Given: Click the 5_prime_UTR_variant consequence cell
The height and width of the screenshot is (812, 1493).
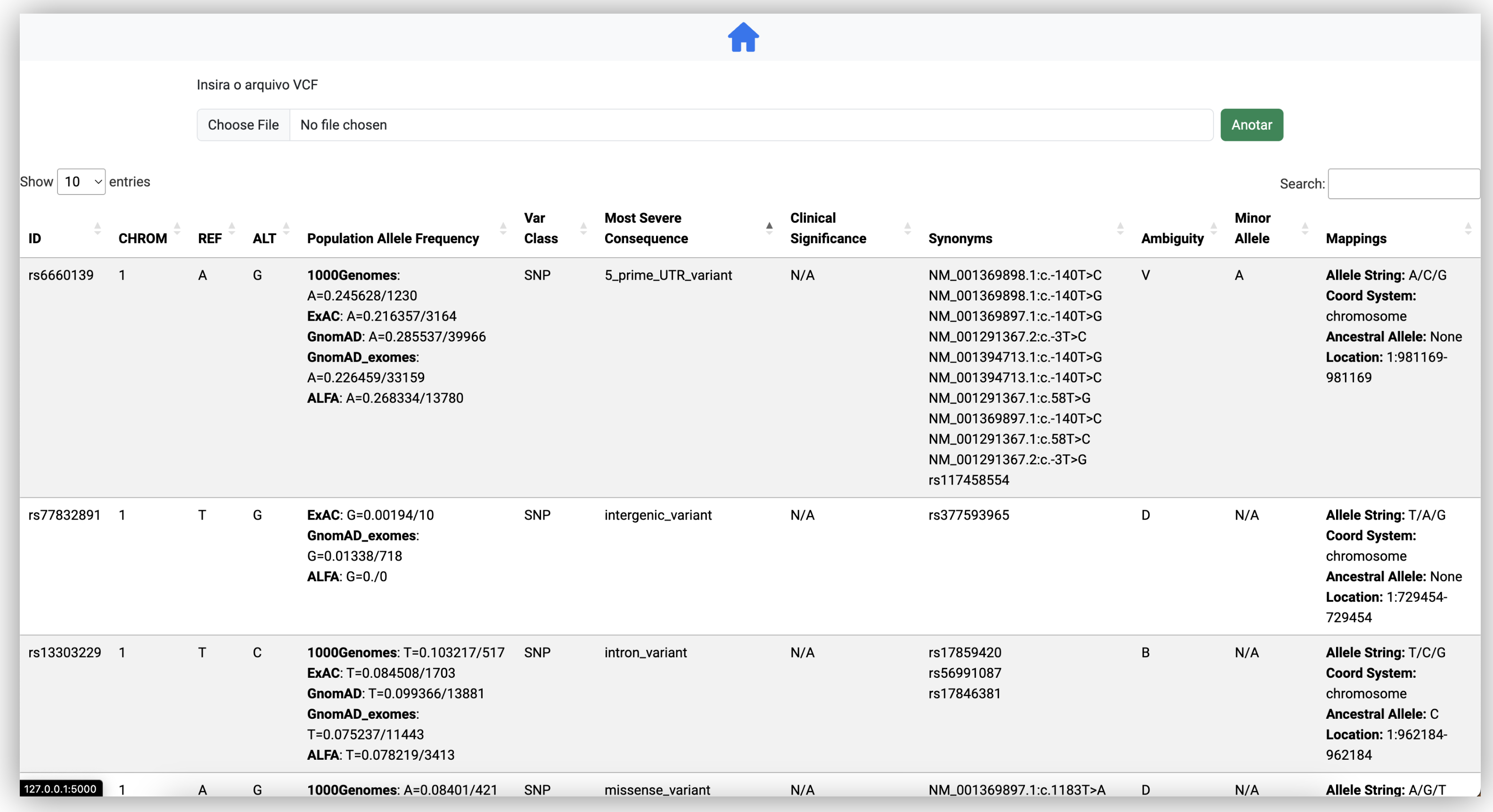Looking at the screenshot, I should (x=668, y=275).
